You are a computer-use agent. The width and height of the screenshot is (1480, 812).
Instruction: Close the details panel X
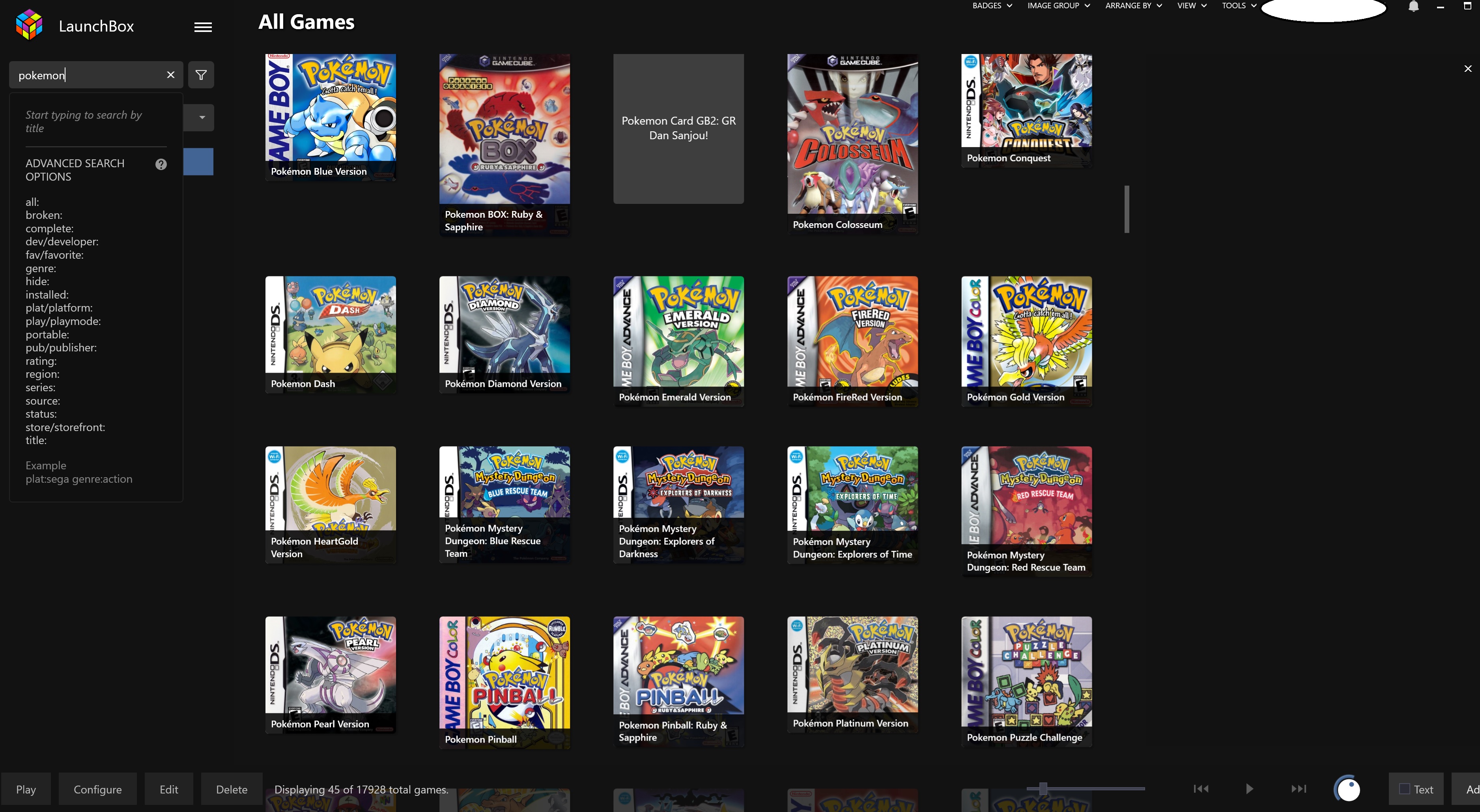click(x=1468, y=68)
